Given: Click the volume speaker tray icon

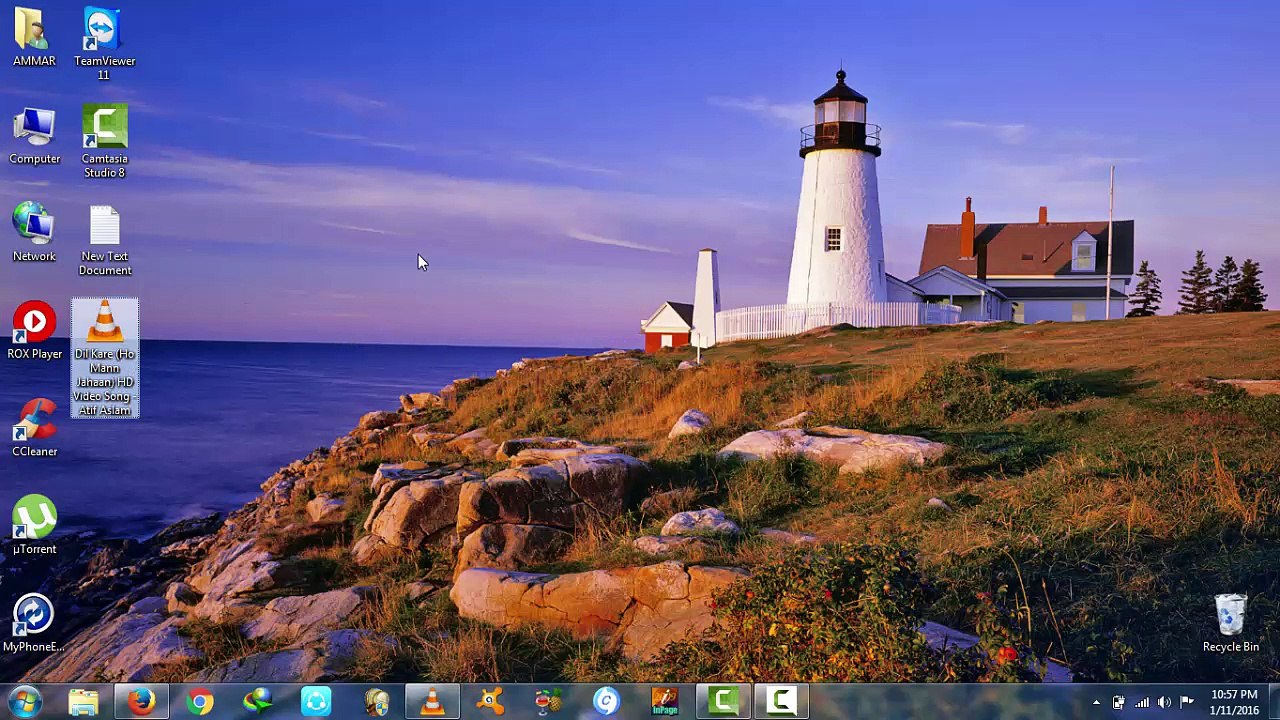Looking at the screenshot, I should [x=1164, y=703].
